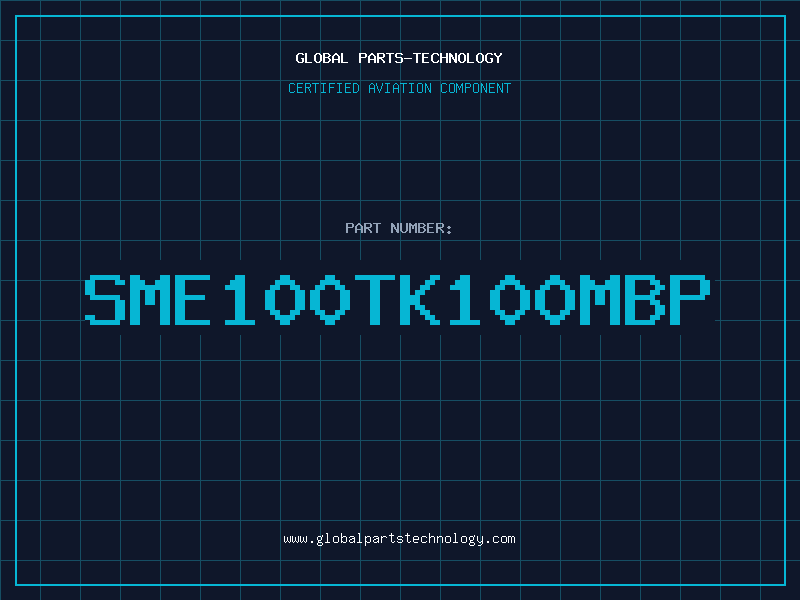Click the large letter E in SME
The width and height of the screenshot is (800, 600).
(x=192, y=300)
